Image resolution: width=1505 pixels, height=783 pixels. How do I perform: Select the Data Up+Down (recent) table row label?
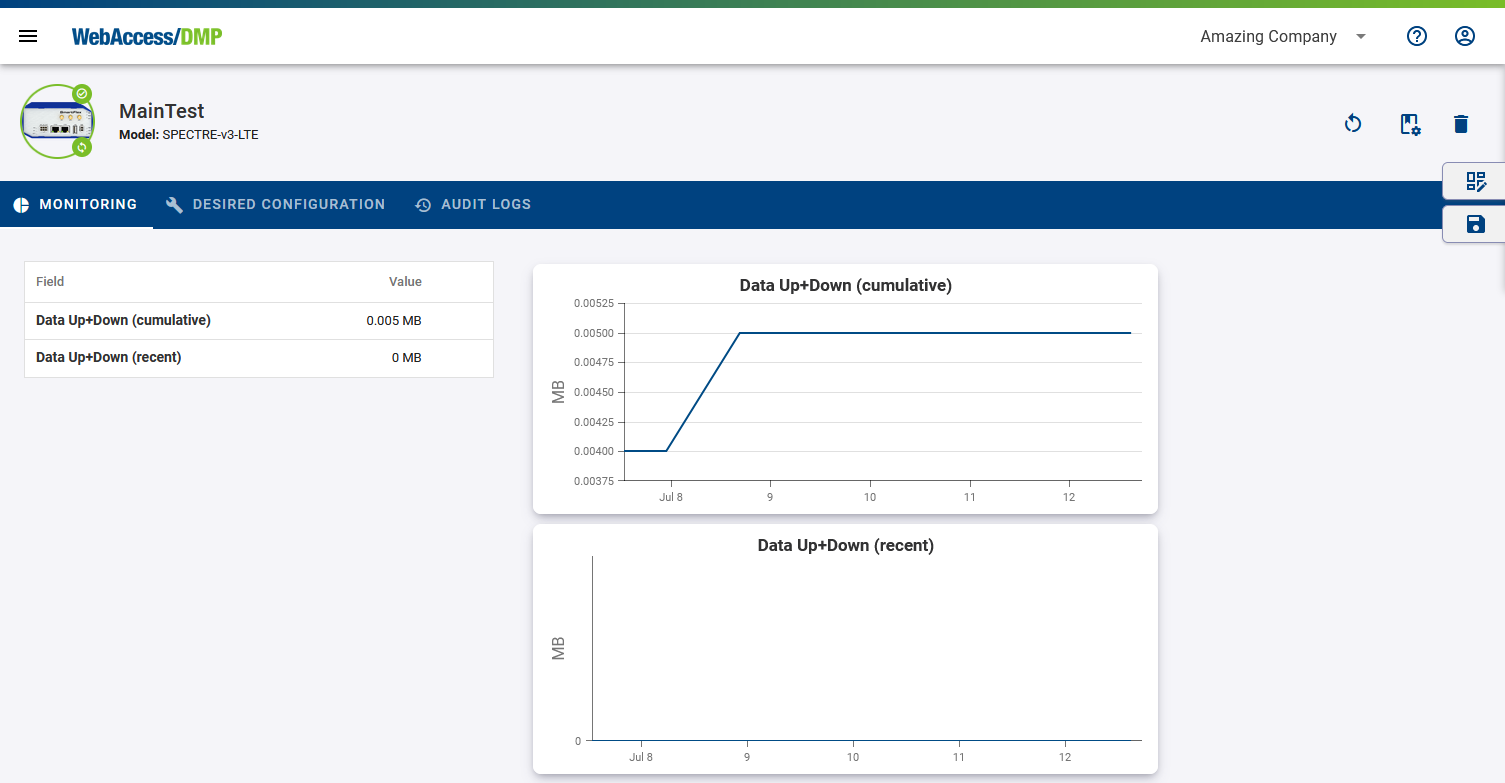(109, 357)
